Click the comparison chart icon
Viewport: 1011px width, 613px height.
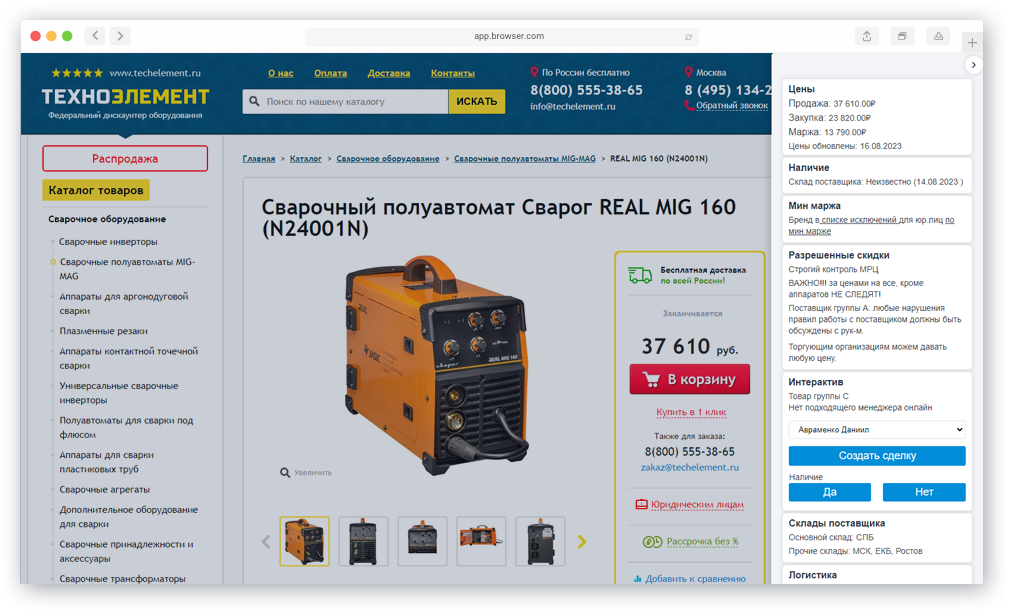pyautogui.click(x=637, y=579)
